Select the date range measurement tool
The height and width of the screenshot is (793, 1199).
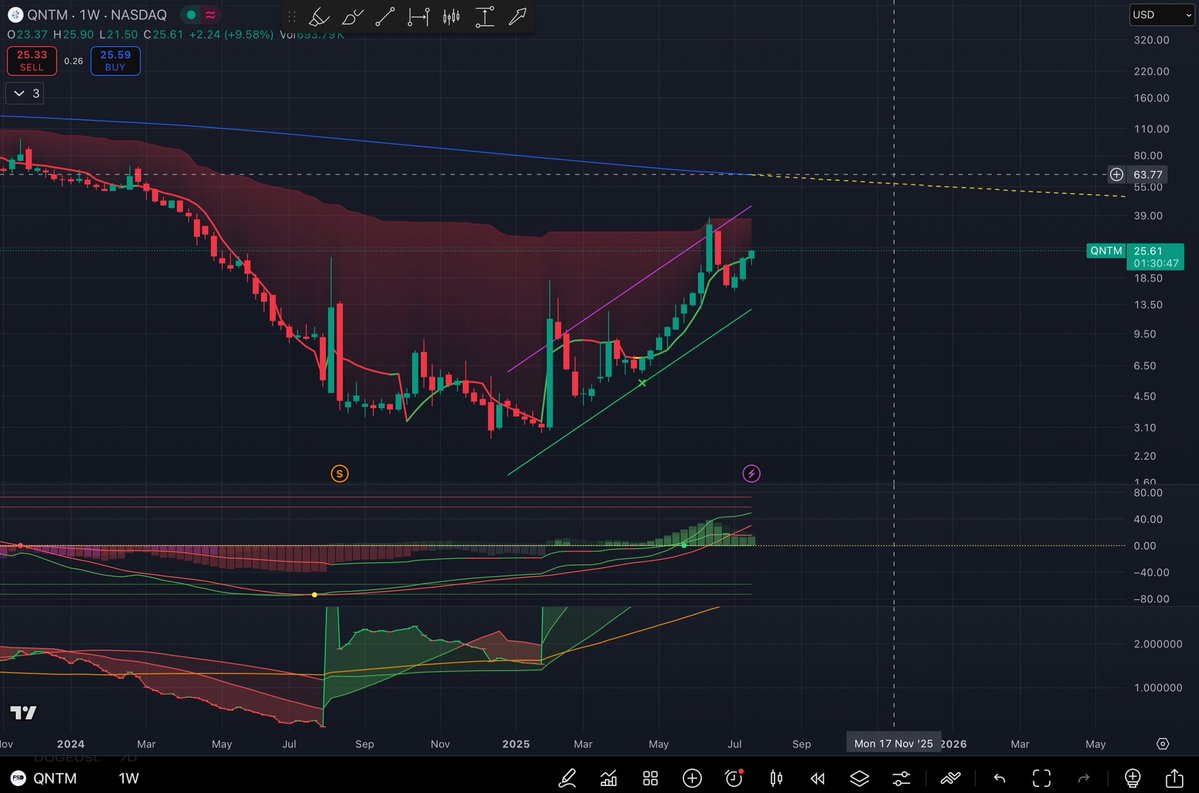(x=418, y=16)
